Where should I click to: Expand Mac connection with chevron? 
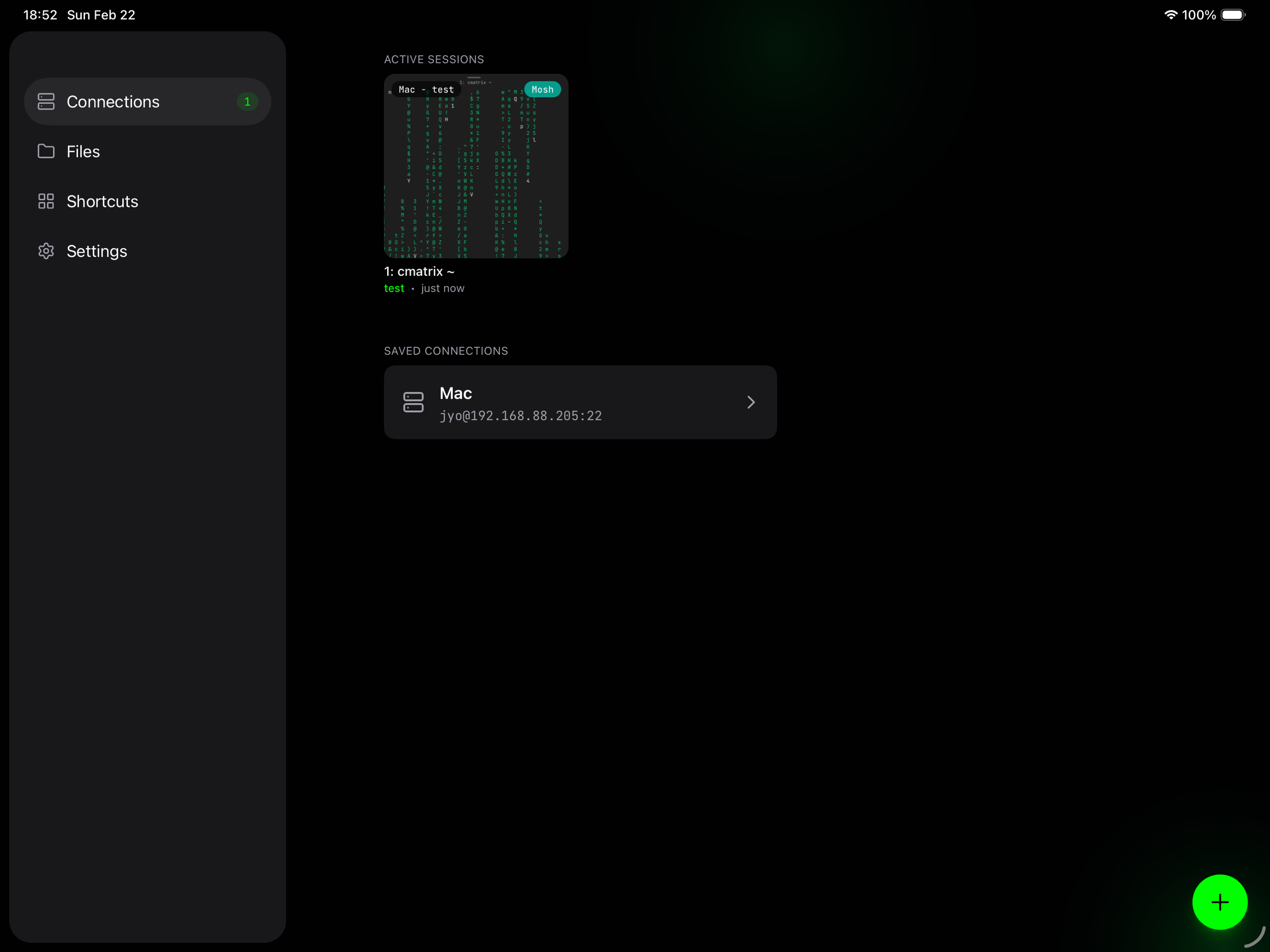coord(751,403)
